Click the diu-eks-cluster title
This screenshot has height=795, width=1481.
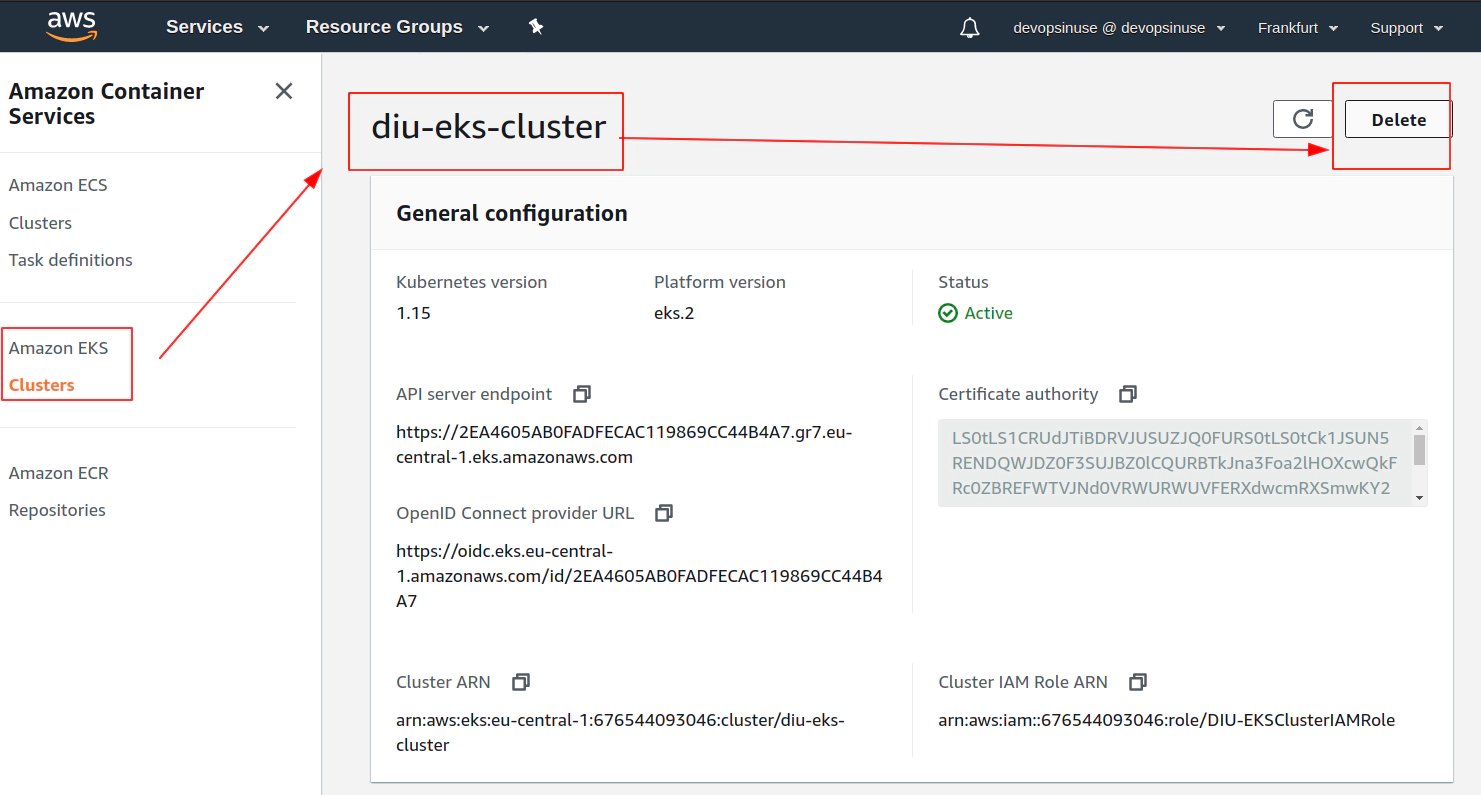point(489,127)
